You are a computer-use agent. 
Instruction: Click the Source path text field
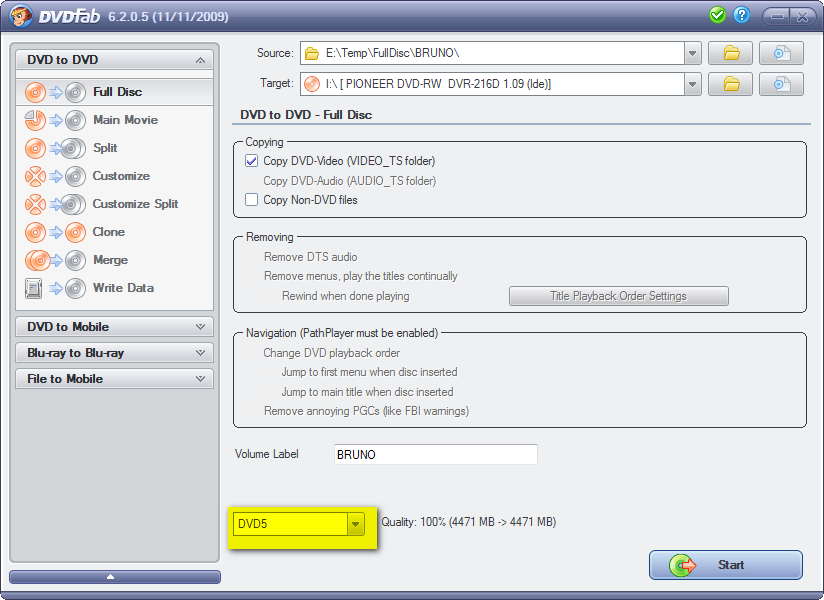(492, 53)
